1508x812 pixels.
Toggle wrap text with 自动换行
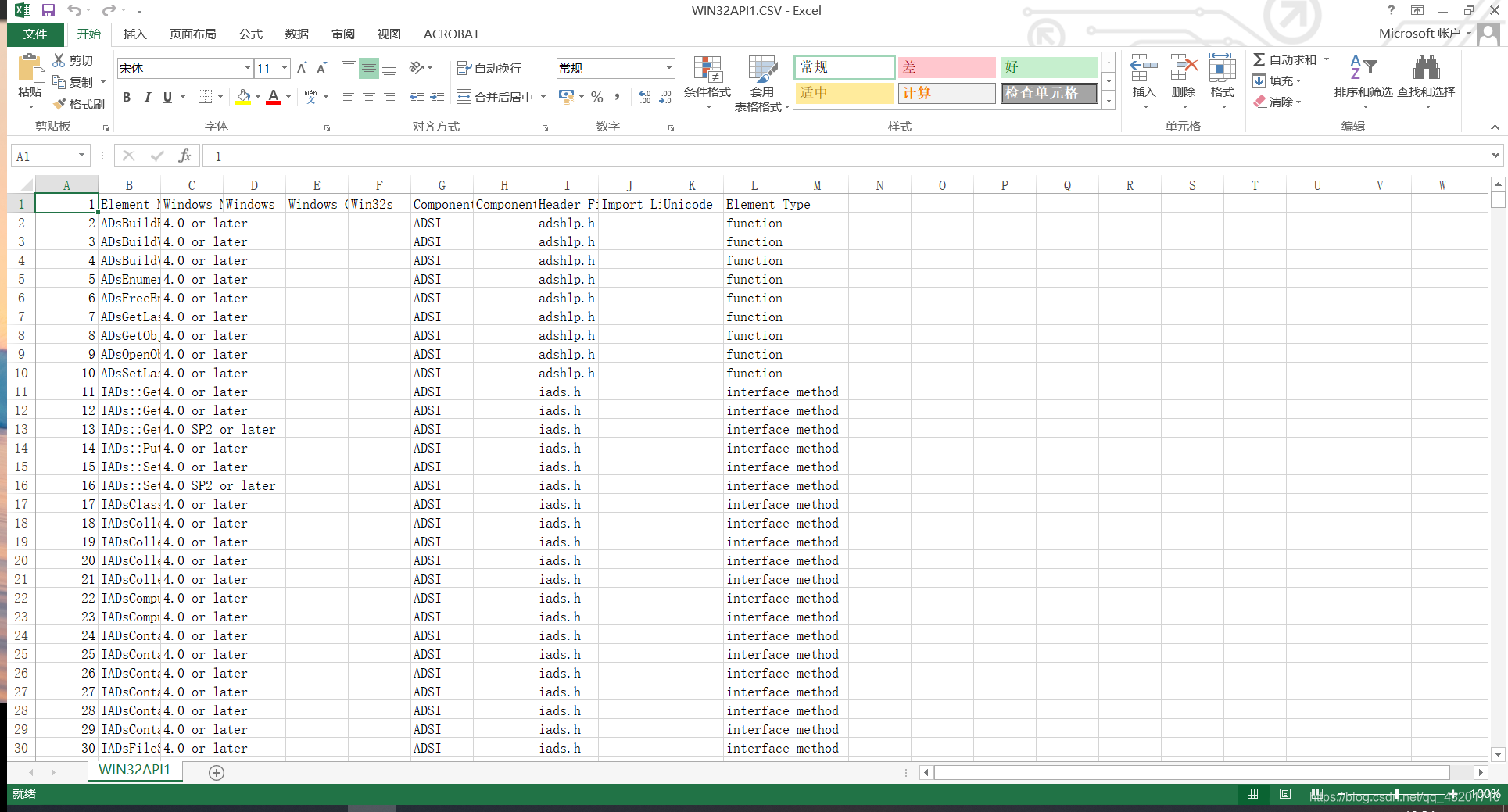(489, 68)
